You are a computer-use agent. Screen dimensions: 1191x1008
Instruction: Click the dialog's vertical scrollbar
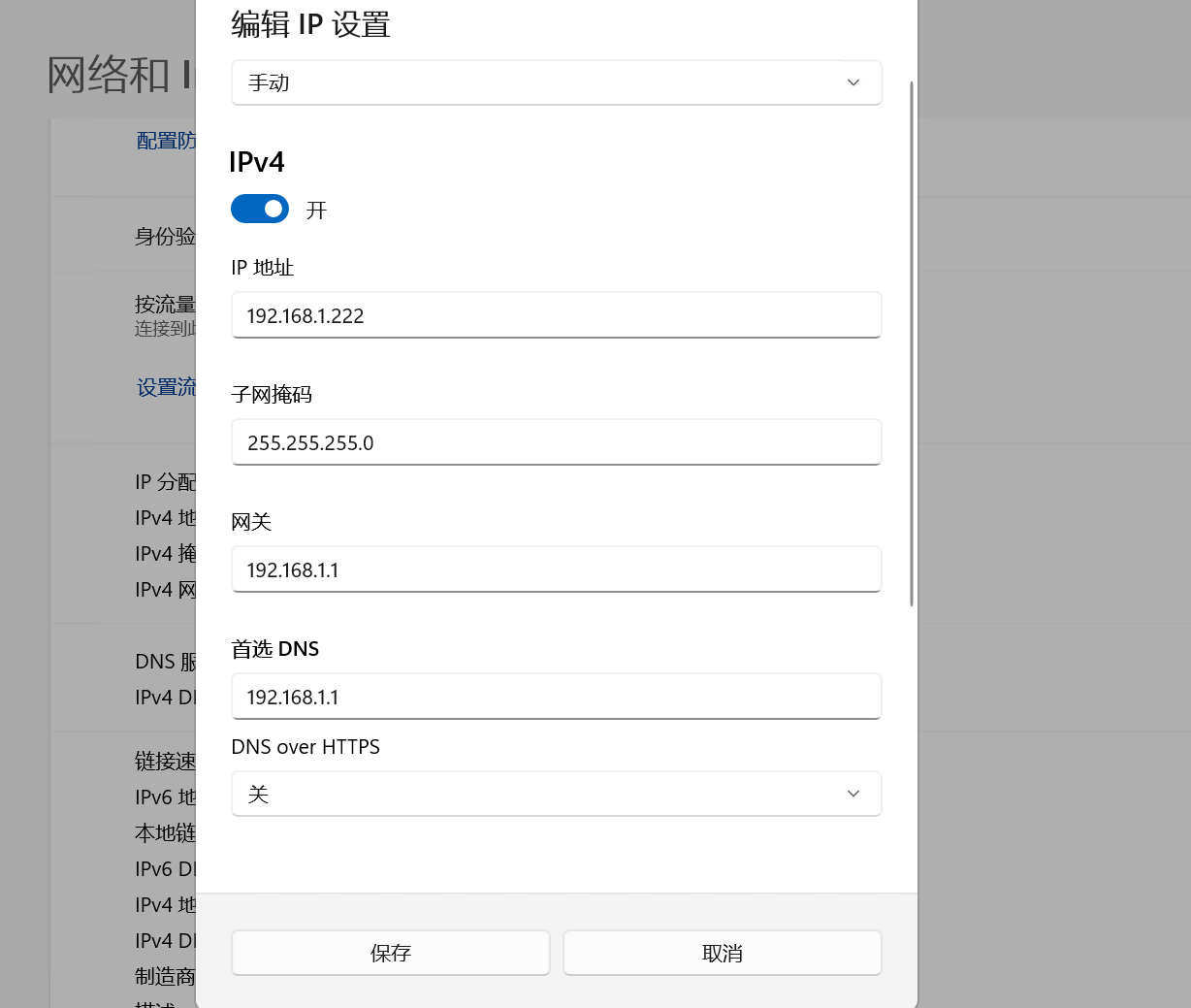pos(912,344)
